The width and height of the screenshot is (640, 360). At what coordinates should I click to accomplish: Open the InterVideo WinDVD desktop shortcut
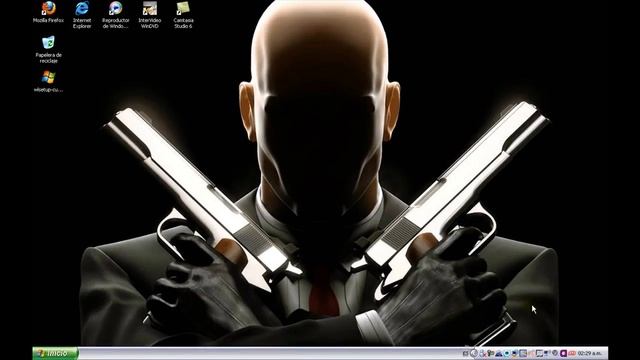pos(149,15)
